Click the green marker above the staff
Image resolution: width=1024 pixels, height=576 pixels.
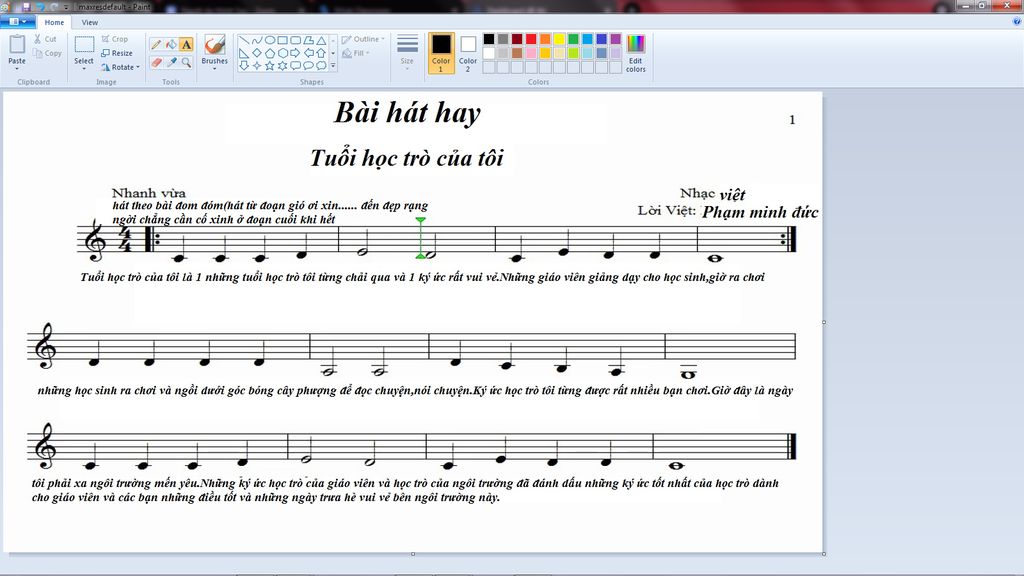[421, 221]
